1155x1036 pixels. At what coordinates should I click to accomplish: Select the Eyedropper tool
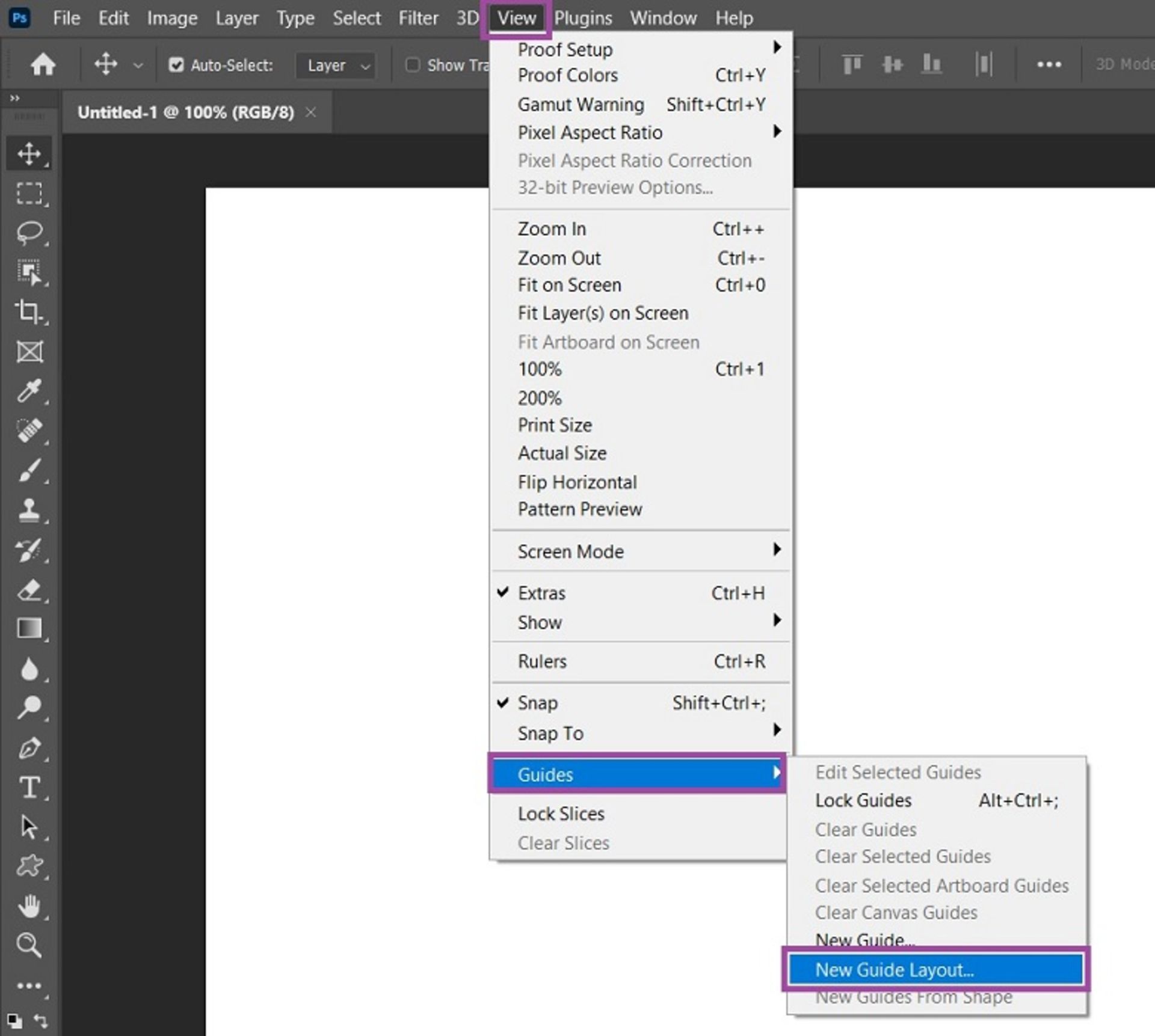[x=29, y=391]
